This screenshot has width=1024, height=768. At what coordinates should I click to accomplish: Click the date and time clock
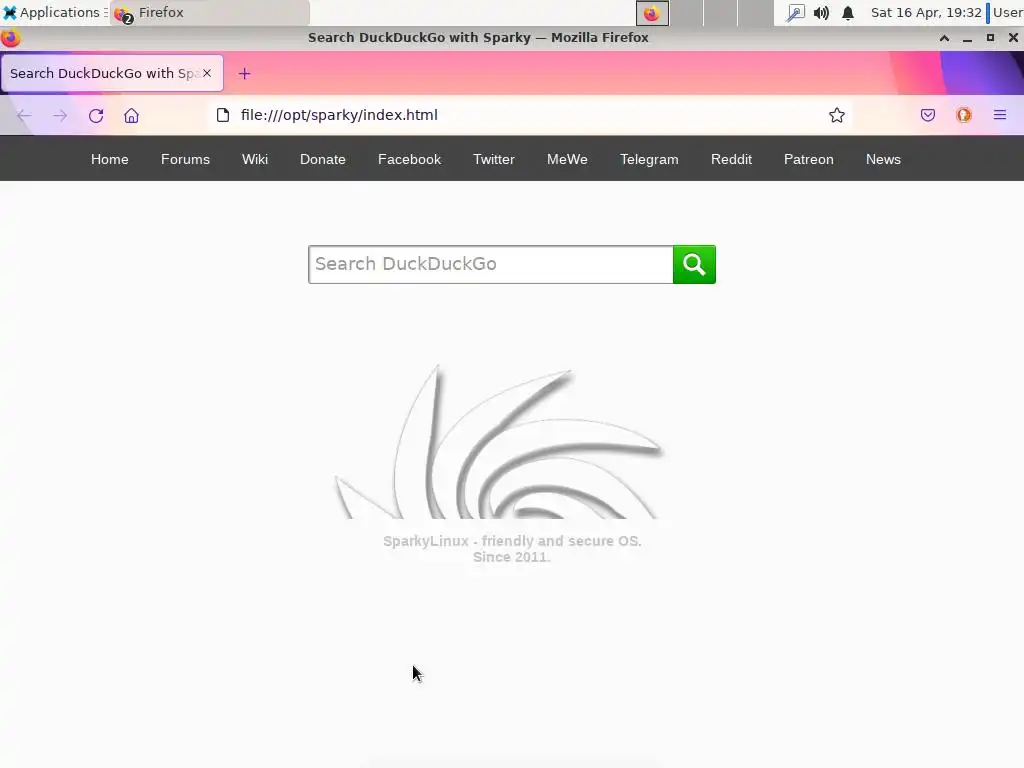point(926,12)
